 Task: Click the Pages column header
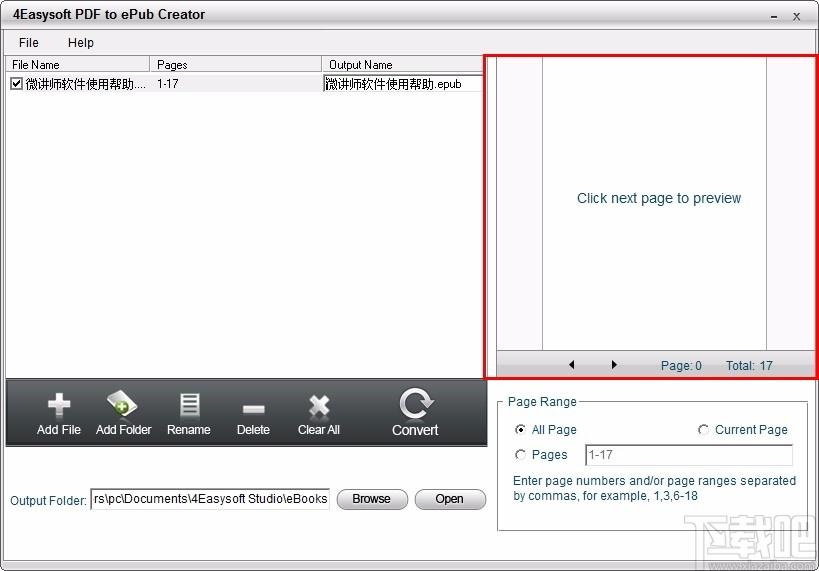[236, 64]
